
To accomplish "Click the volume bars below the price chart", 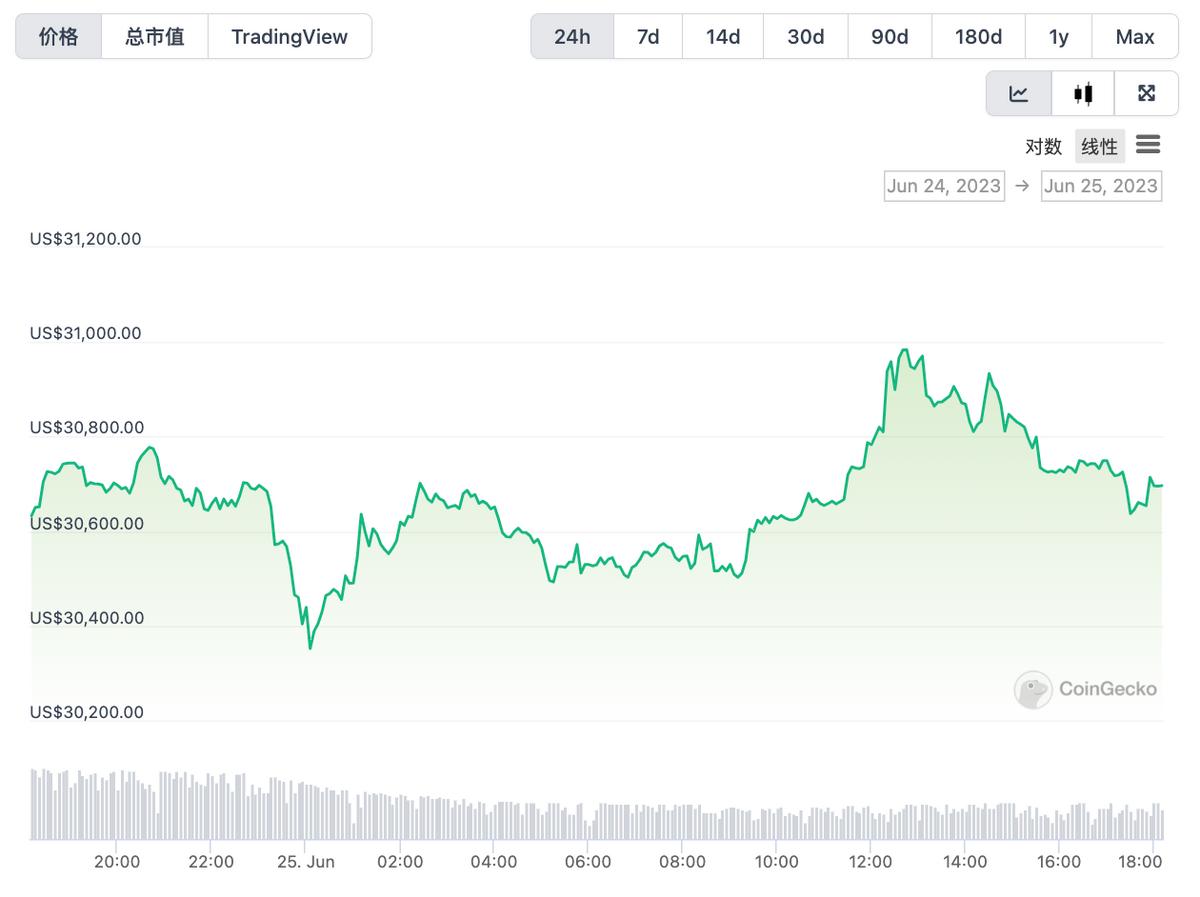I will [x=600, y=800].
